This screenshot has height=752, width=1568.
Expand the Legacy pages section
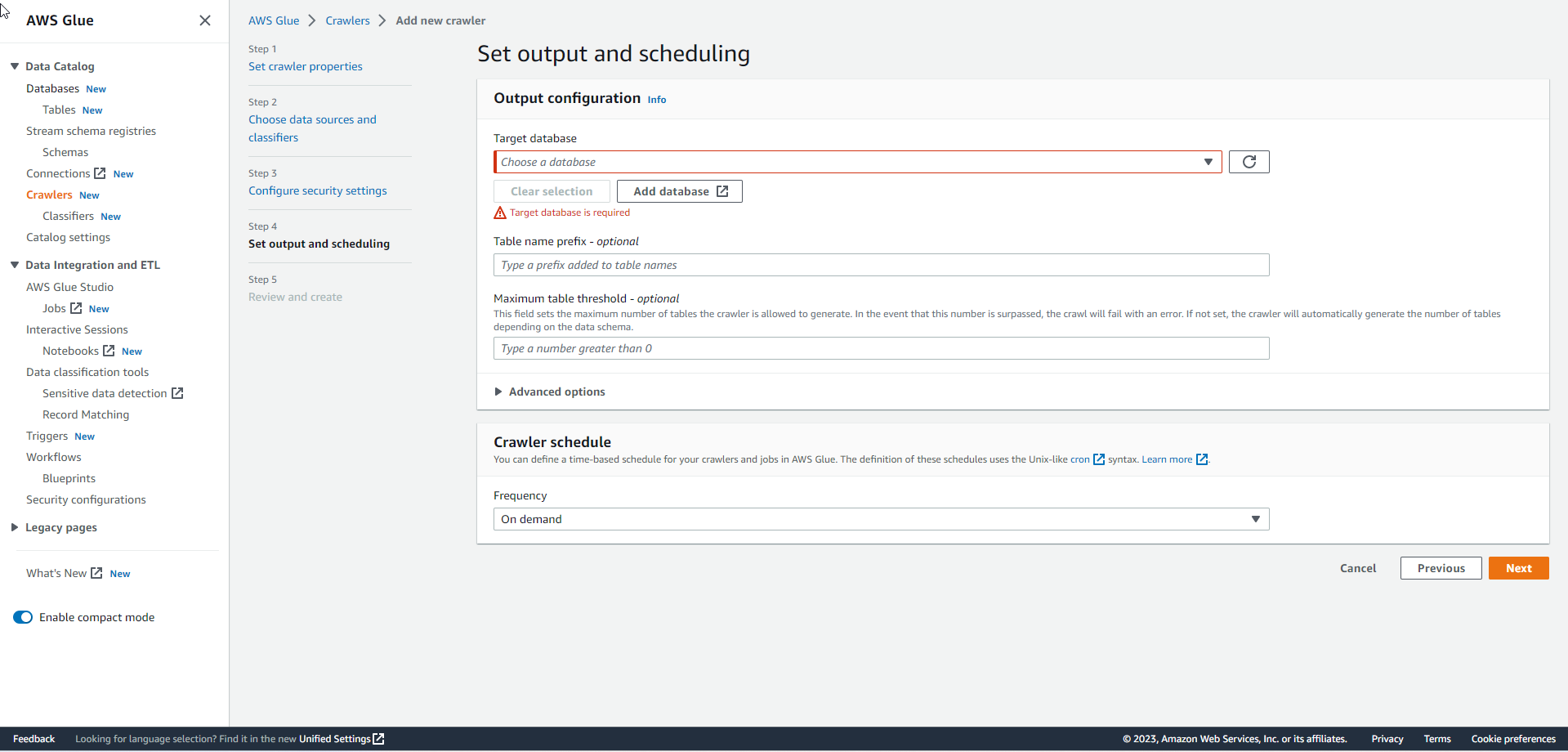15,527
